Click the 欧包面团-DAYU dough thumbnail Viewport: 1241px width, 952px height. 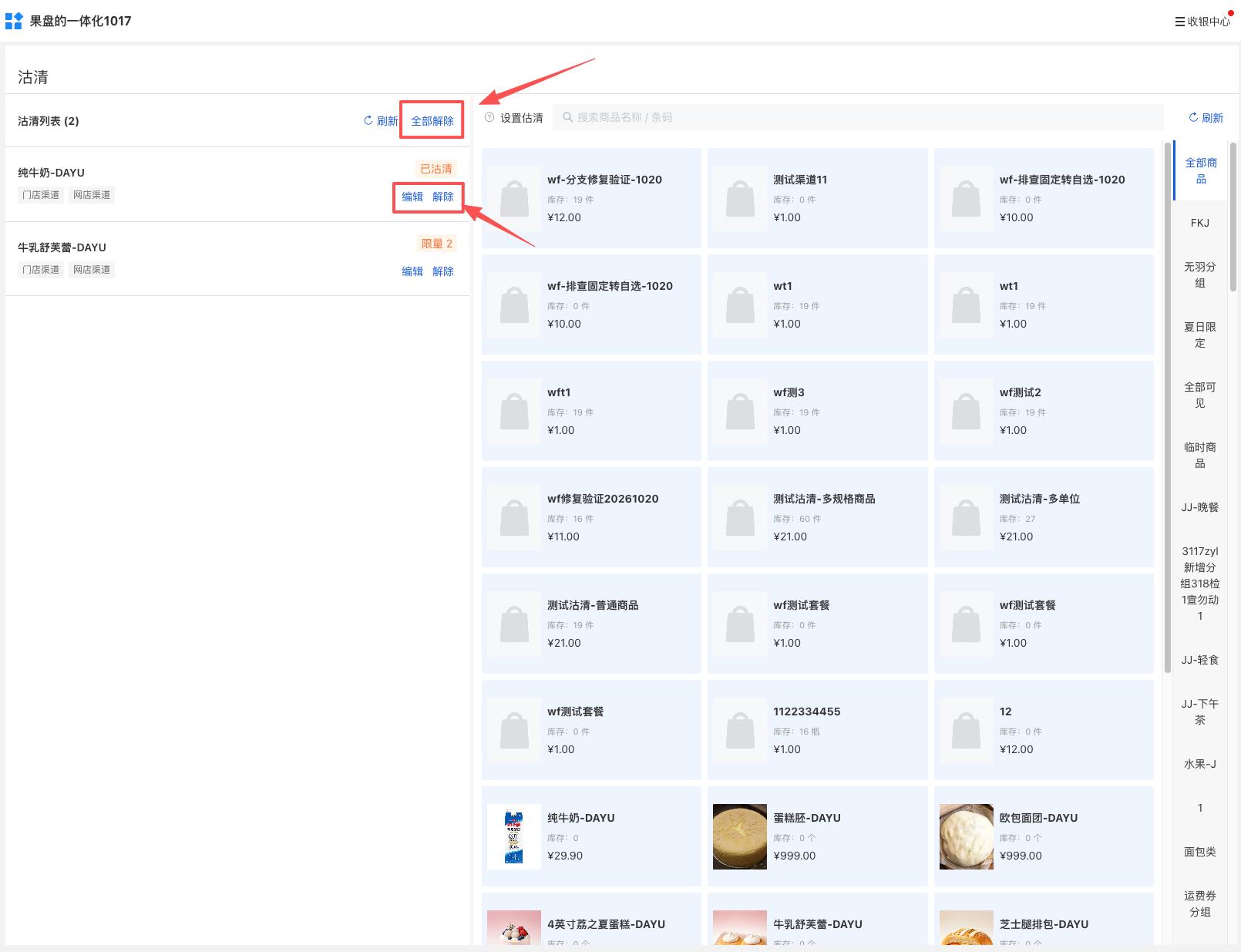(967, 836)
